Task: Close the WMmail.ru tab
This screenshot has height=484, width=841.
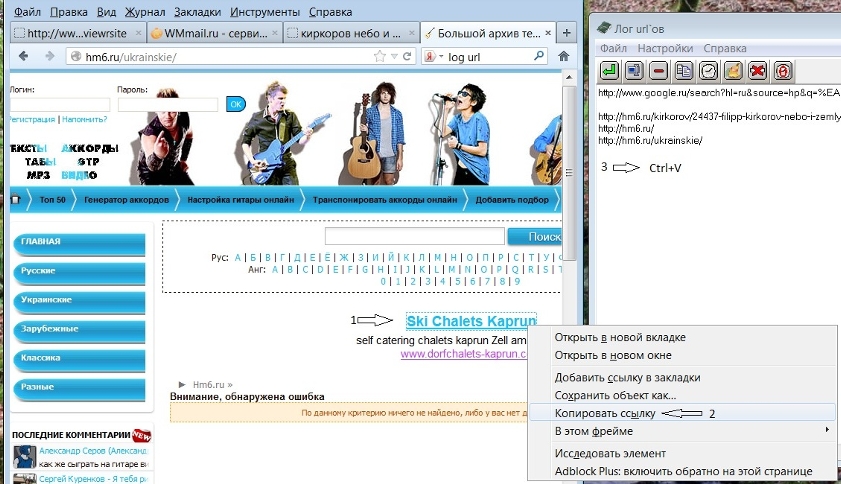Action: pos(275,33)
